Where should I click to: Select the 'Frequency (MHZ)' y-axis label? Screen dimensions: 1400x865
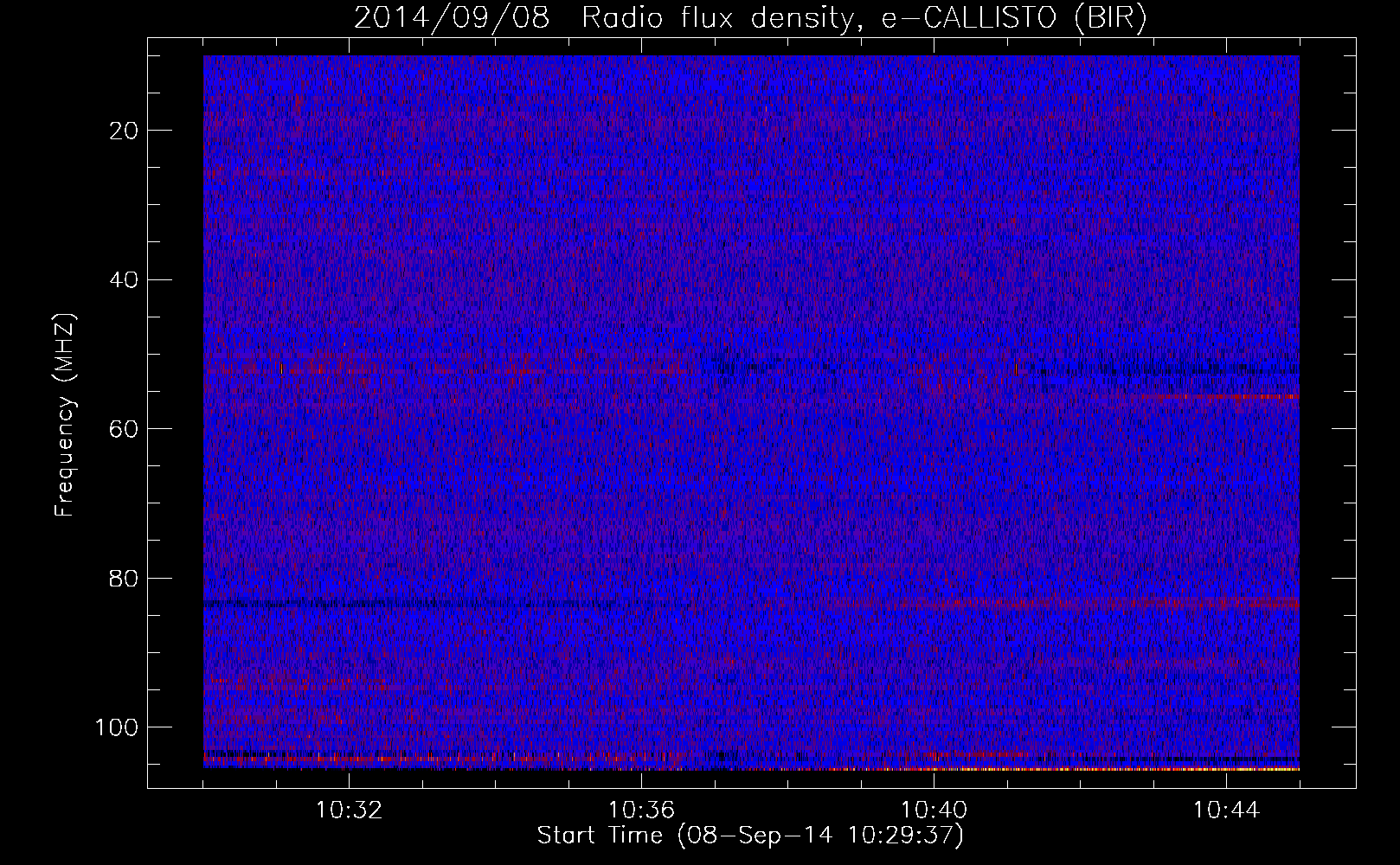[65, 414]
